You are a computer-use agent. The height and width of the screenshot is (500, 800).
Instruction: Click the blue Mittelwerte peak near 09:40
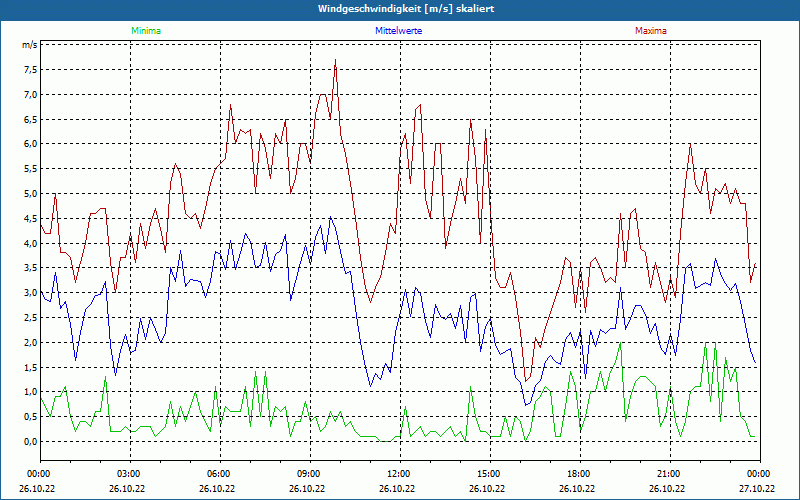(x=331, y=217)
